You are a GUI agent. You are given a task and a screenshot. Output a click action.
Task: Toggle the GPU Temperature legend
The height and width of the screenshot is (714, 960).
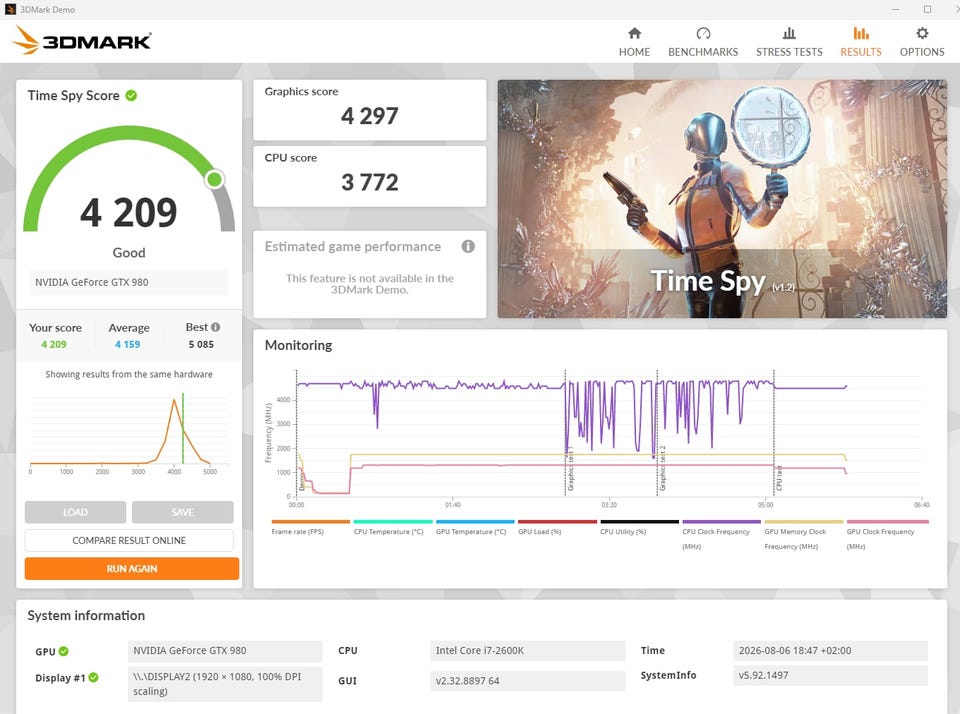click(x=474, y=527)
